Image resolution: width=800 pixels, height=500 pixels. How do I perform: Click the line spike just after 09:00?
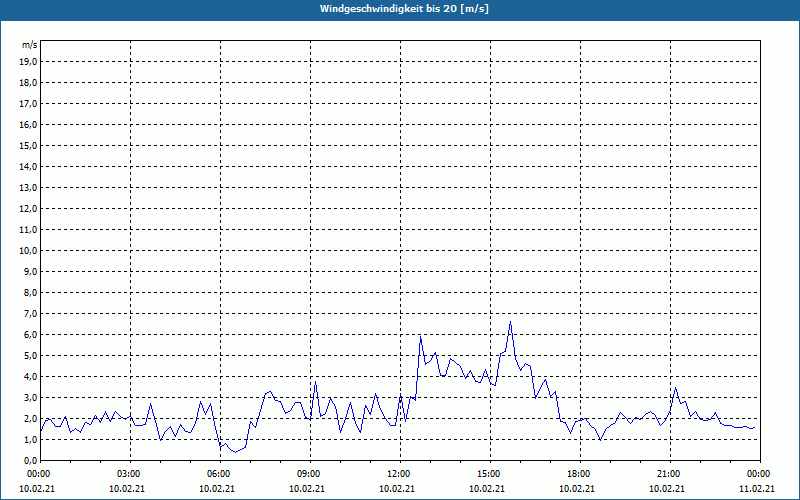click(315, 382)
